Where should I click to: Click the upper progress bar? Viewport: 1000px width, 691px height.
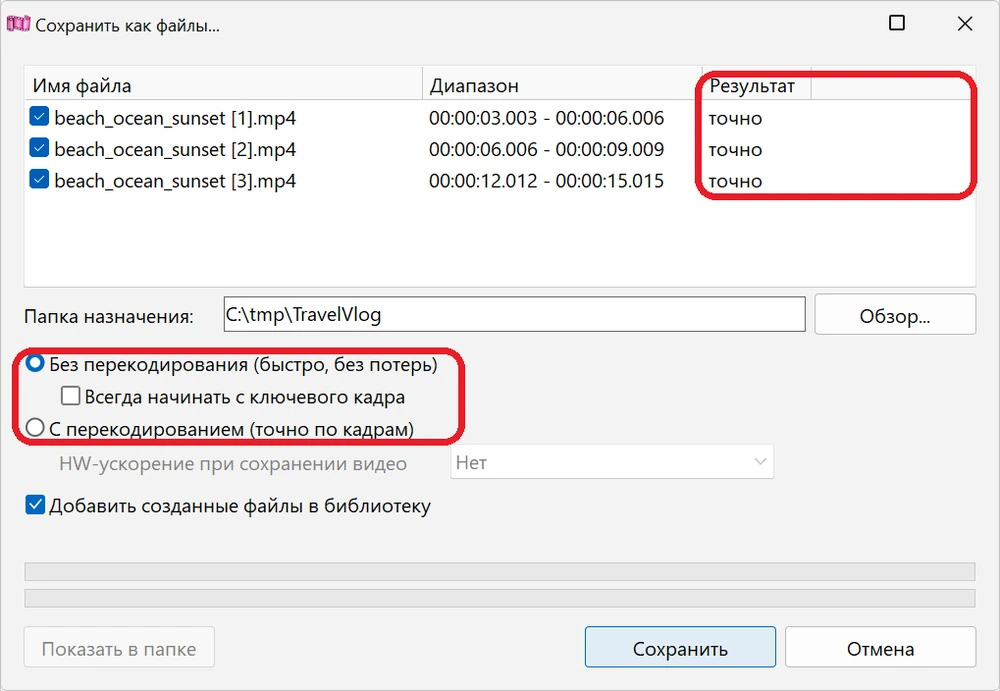click(x=500, y=571)
